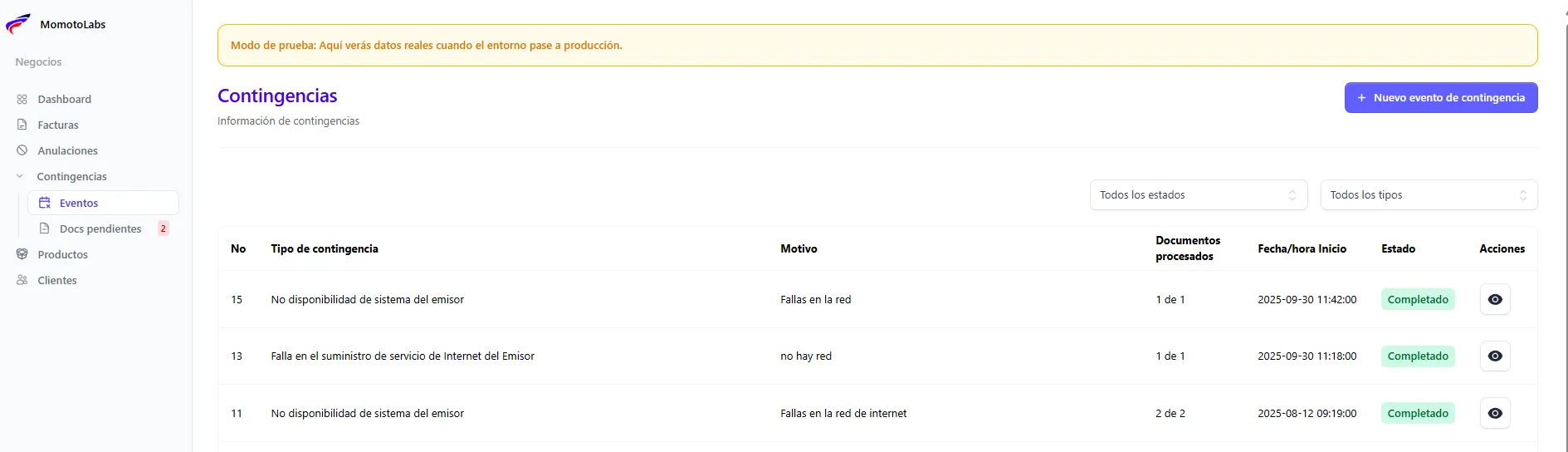1568x452 pixels.
Task: Click the Clientes people icon
Action: pyautogui.click(x=22, y=280)
